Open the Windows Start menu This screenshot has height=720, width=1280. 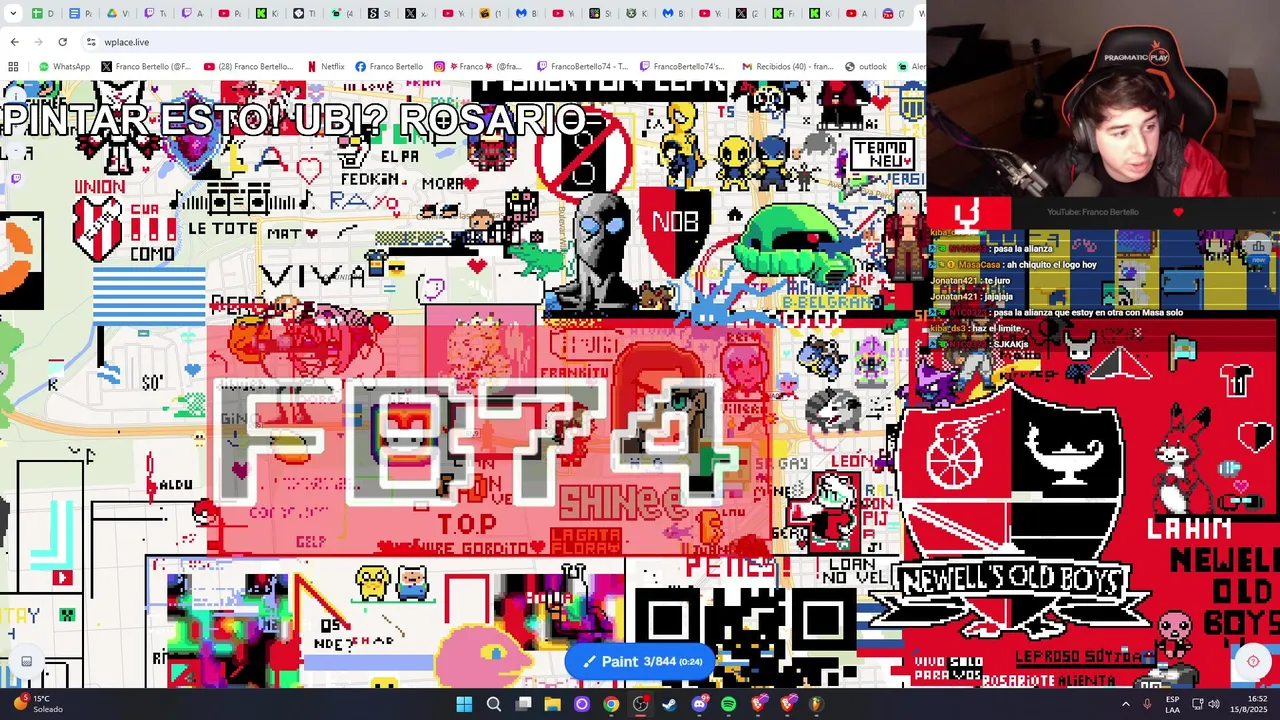point(464,704)
